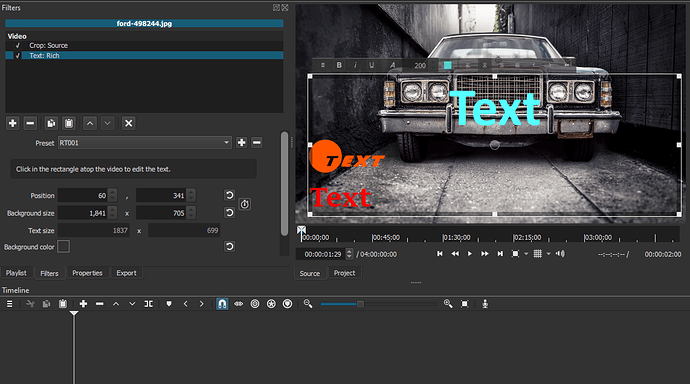
Task: Open the zoom options dropdown arrow
Action: tap(526, 254)
